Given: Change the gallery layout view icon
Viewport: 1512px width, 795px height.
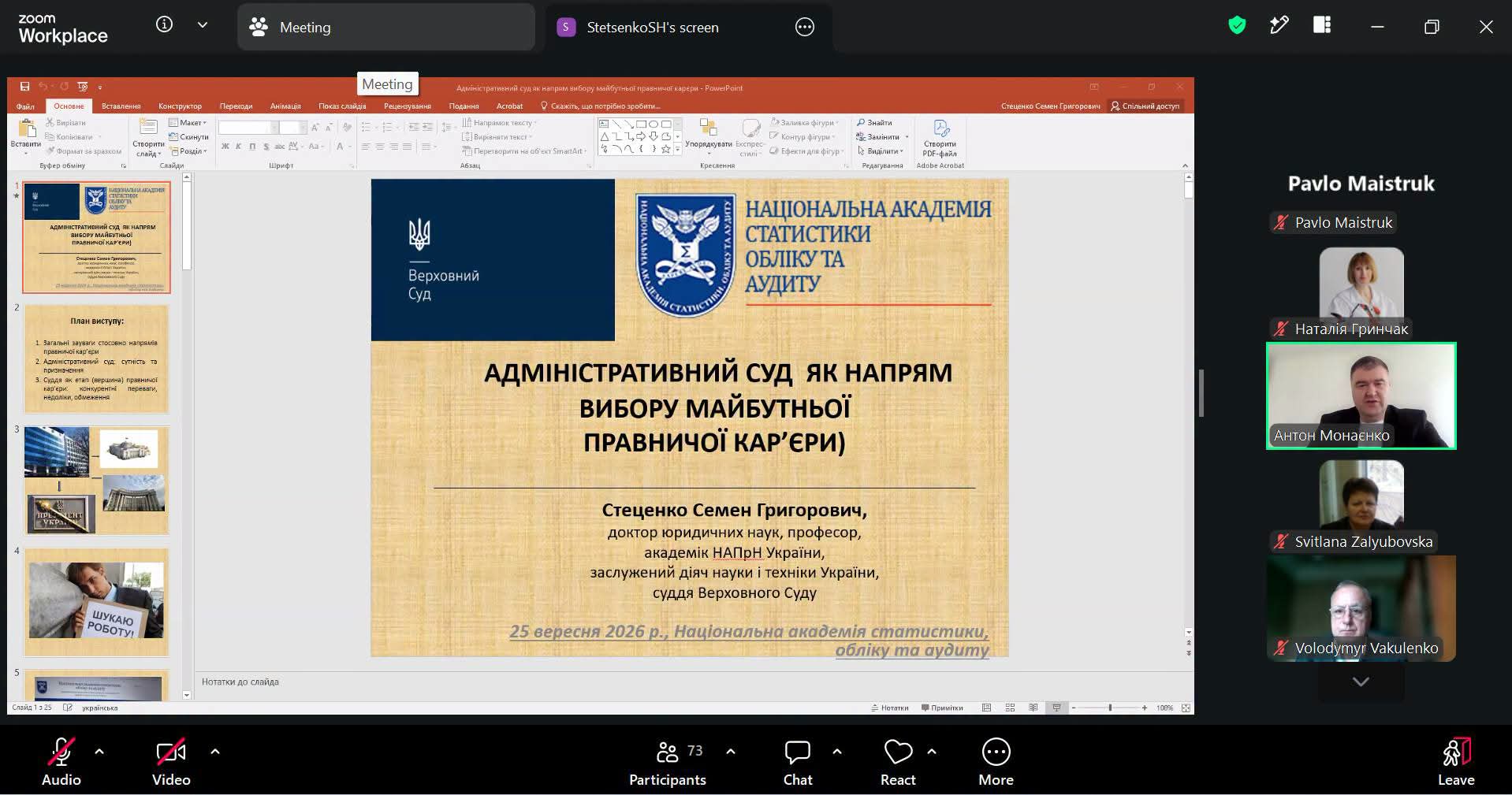Looking at the screenshot, I should pyautogui.click(x=1322, y=25).
